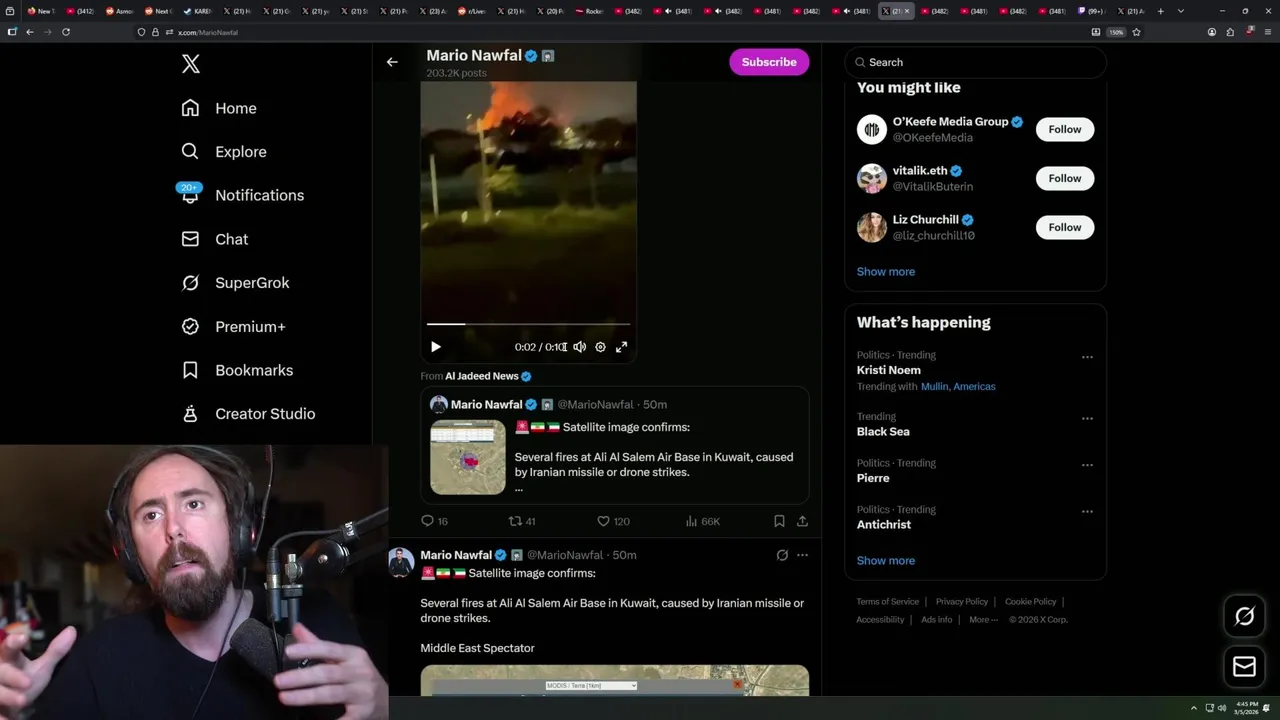Image resolution: width=1280 pixels, height=720 pixels.
Task: Open the quoted post satellite thumbnail
Action: [468, 457]
